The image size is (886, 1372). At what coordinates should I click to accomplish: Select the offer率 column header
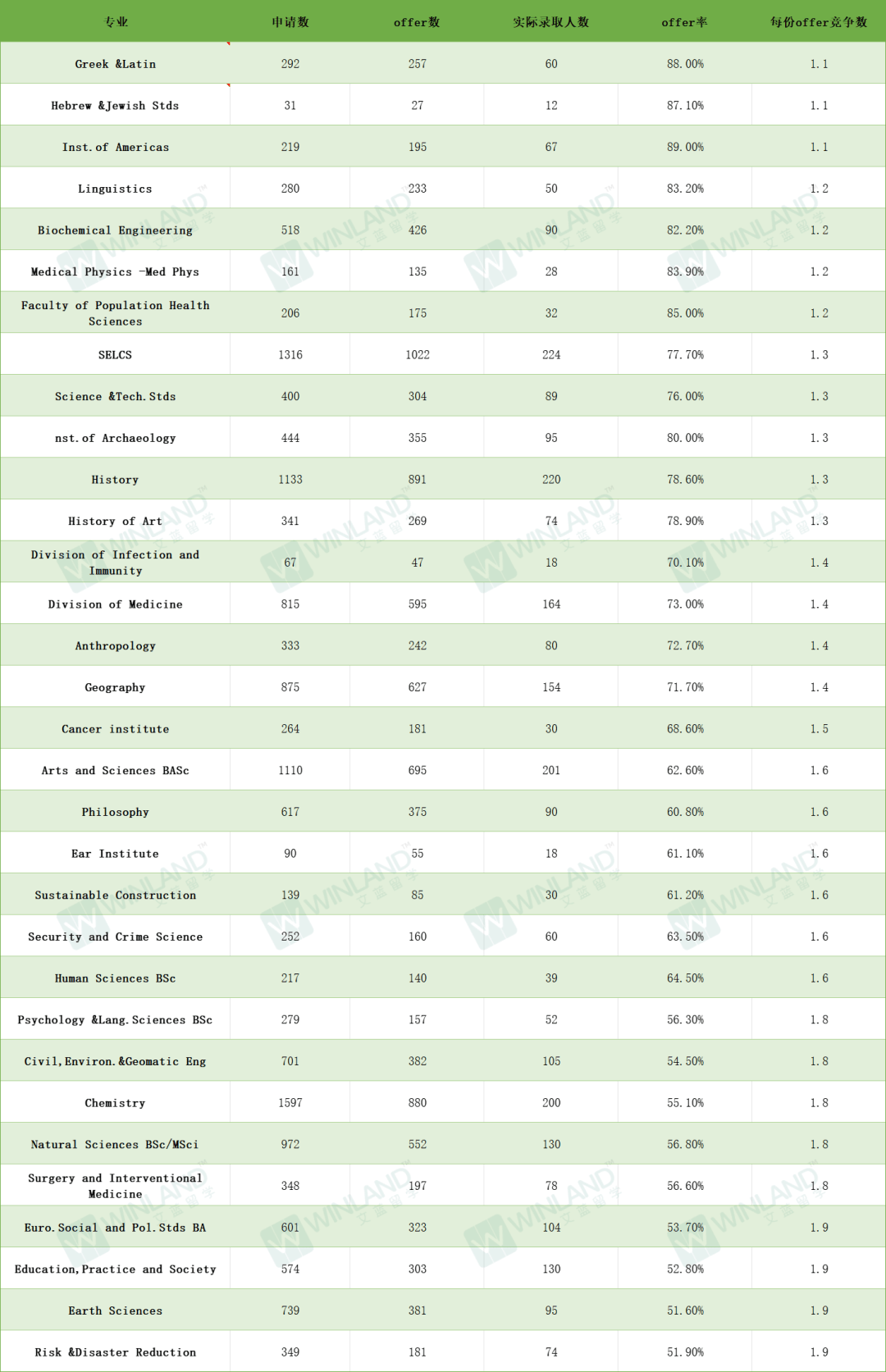[x=684, y=22]
